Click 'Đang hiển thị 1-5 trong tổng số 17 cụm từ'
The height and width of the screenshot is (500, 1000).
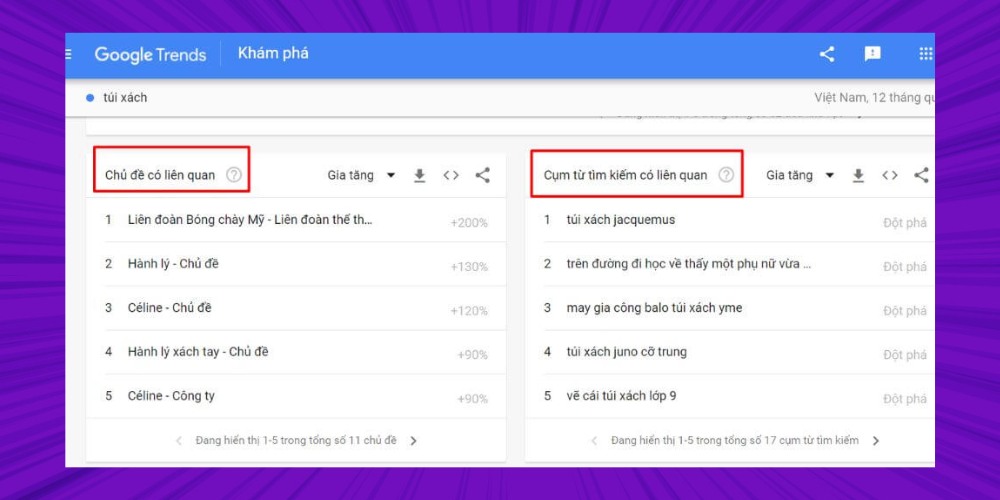735,441
